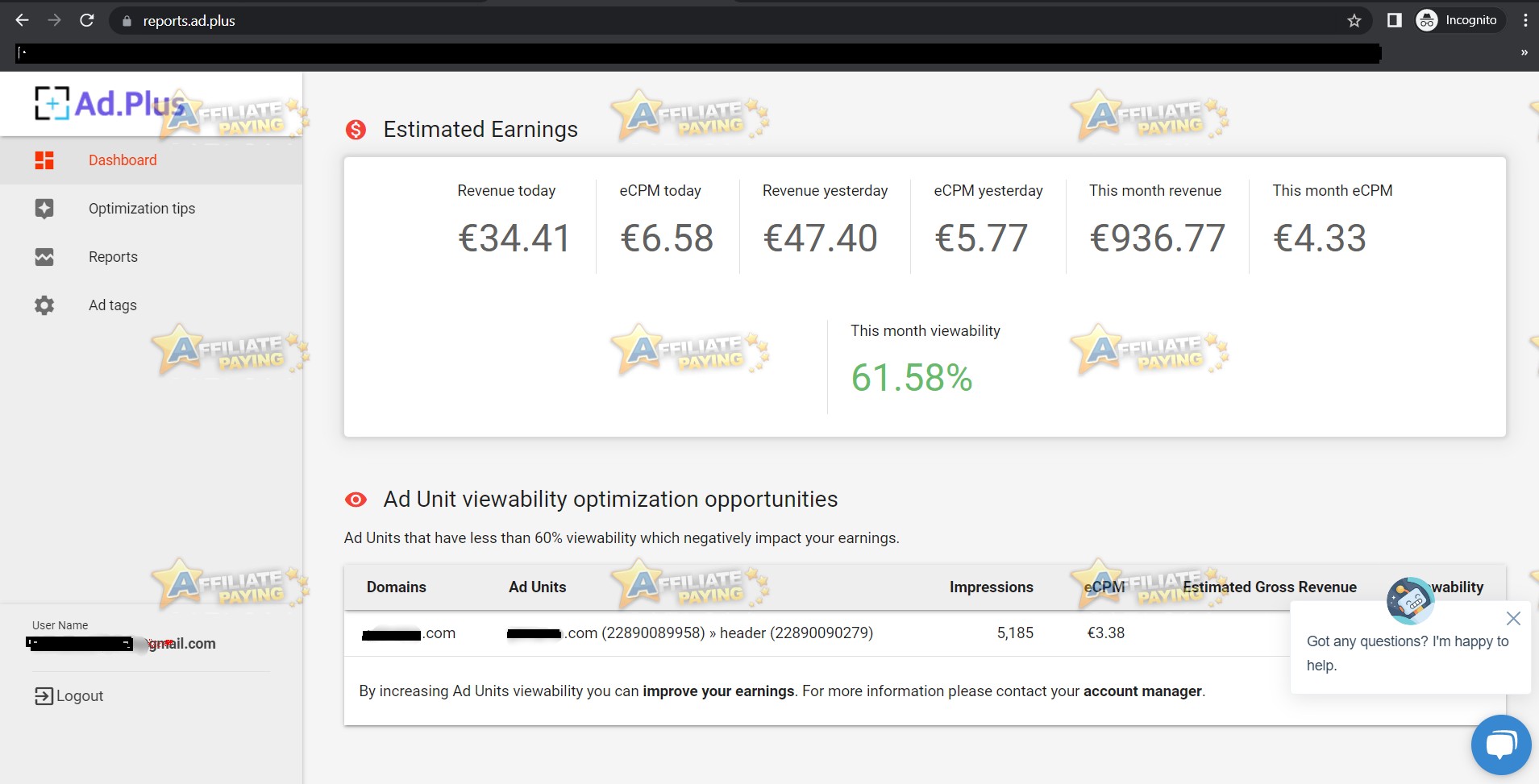
Task: Click the chat assistant avatar
Action: click(1410, 600)
